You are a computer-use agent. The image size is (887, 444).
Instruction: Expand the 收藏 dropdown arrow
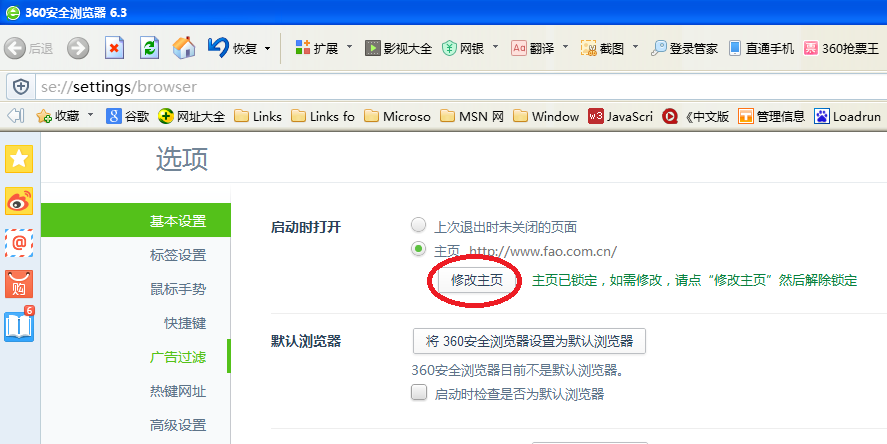91,115
